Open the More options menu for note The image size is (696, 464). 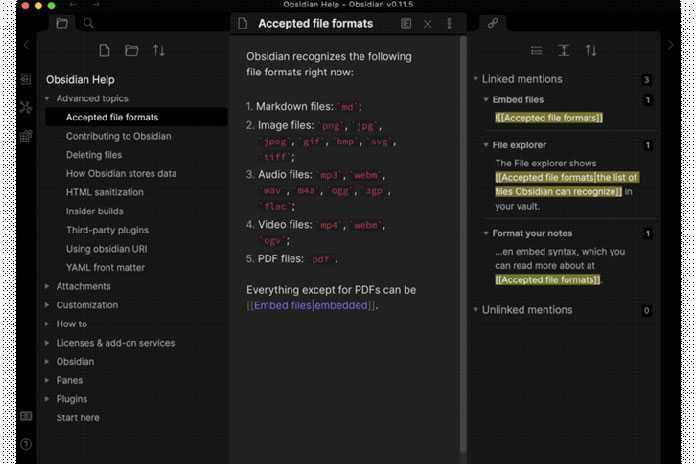point(449,23)
